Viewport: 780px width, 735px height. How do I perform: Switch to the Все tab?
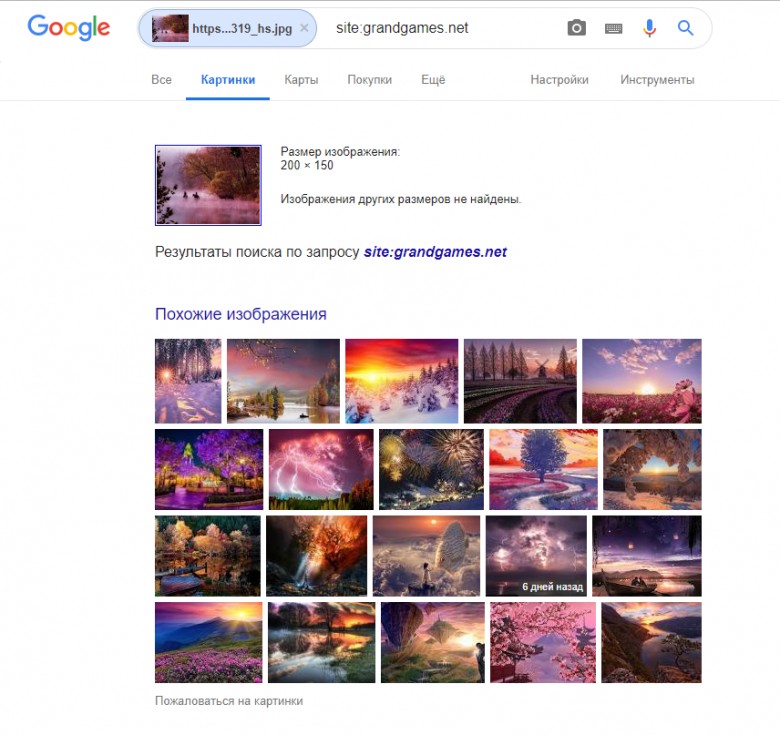161,80
